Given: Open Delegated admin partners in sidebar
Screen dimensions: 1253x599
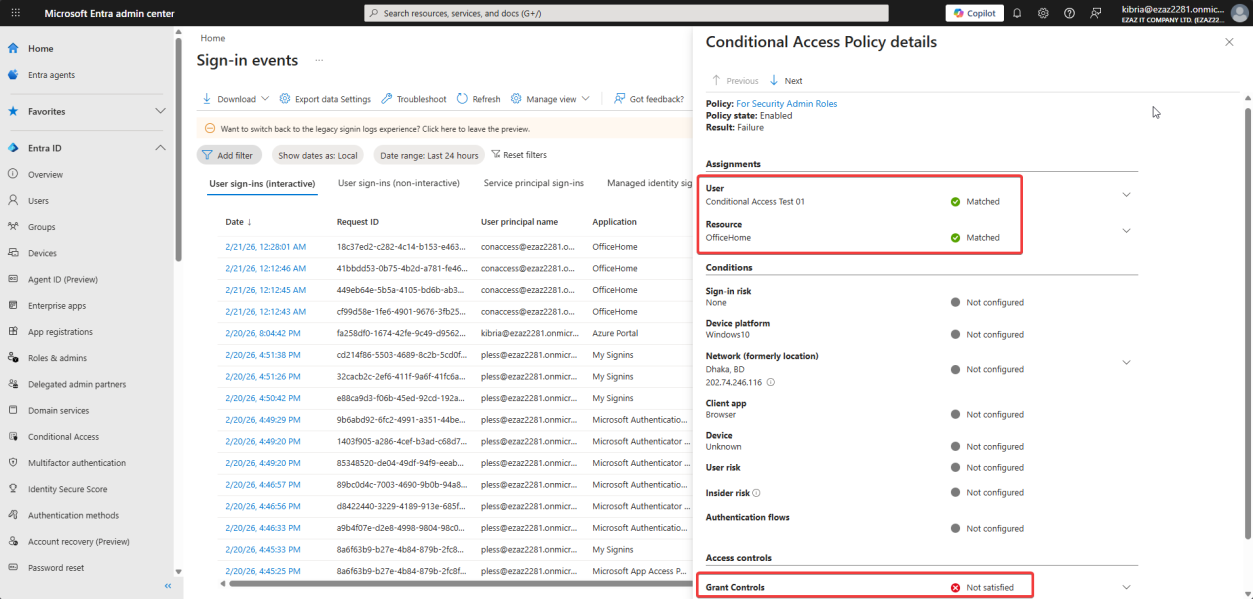Looking at the screenshot, I should [x=77, y=384].
